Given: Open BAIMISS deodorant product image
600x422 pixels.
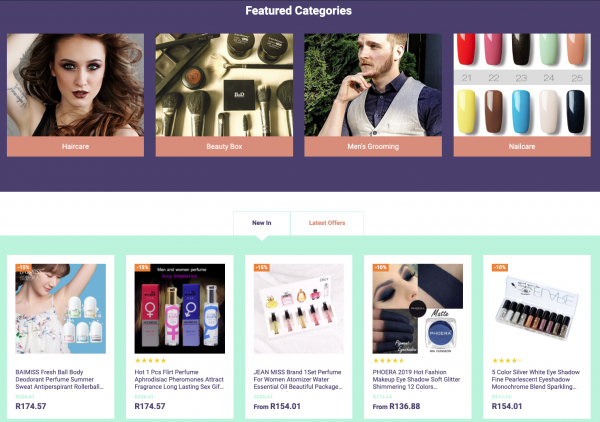Looking at the screenshot, I should [x=60, y=308].
